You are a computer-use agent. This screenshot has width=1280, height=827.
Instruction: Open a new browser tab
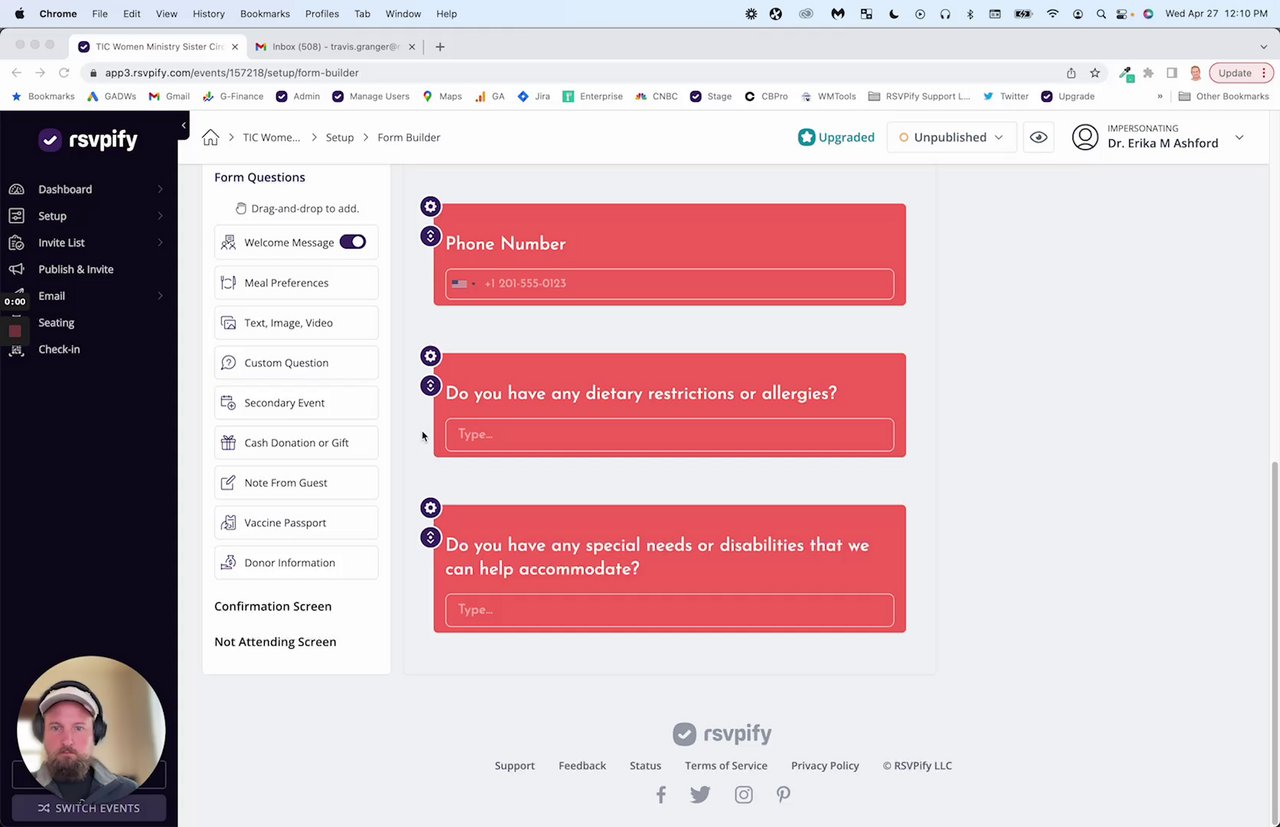point(440,47)
